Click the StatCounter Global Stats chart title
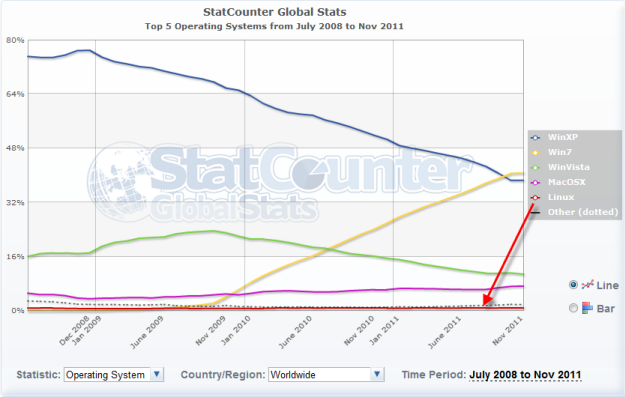Viewport: 625px width, 397px height. (275, 12)
